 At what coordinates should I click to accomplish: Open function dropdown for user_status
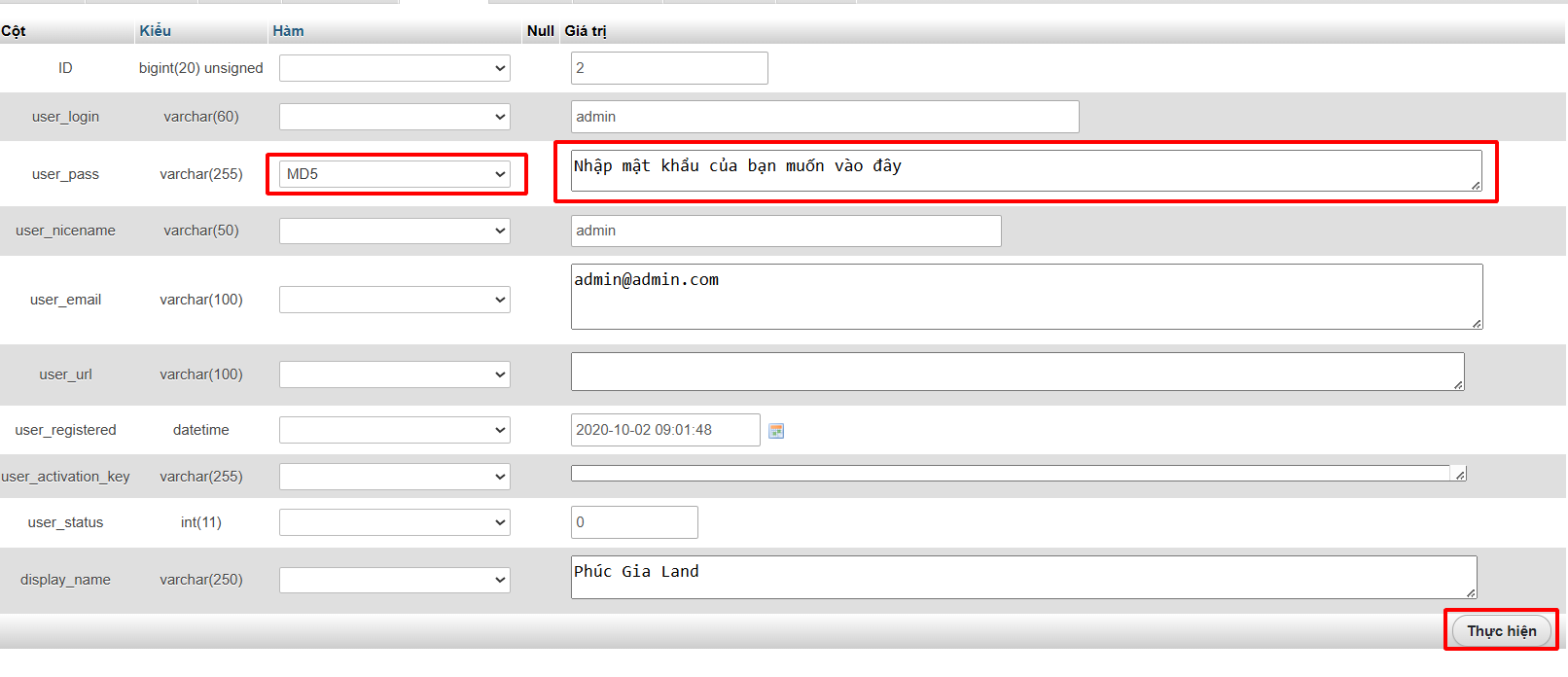pos(394,522)
